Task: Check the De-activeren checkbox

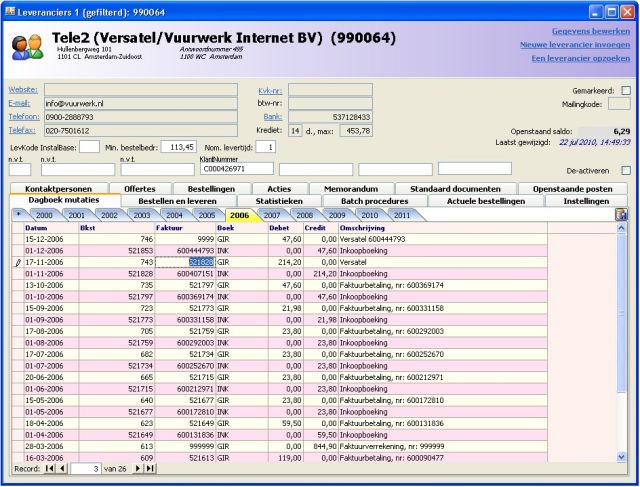Action: [x=625, y=170]
